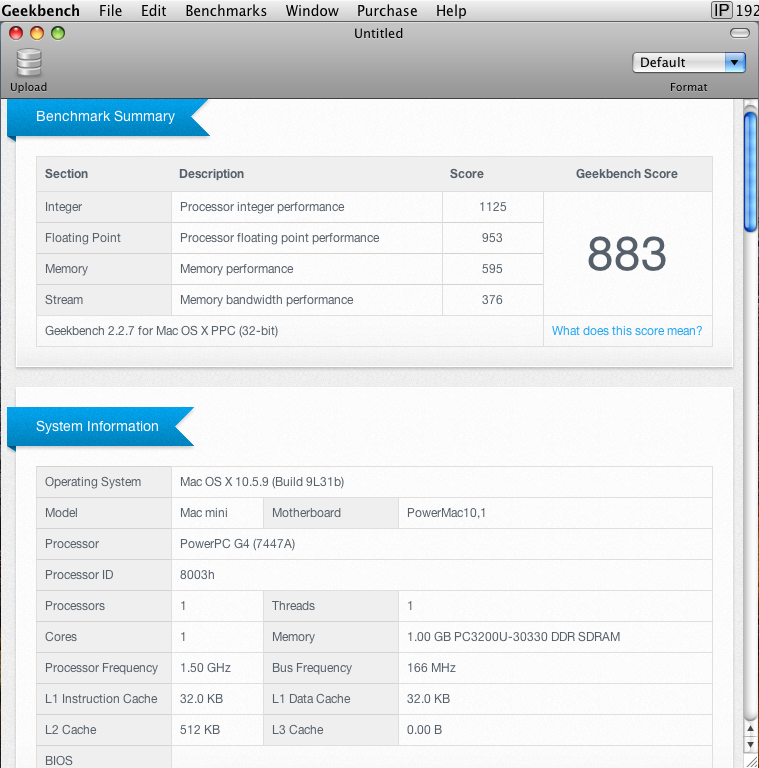Screen dimensions: 759x768
Task: Click the Memory score 595
Action: click(492, 268)
